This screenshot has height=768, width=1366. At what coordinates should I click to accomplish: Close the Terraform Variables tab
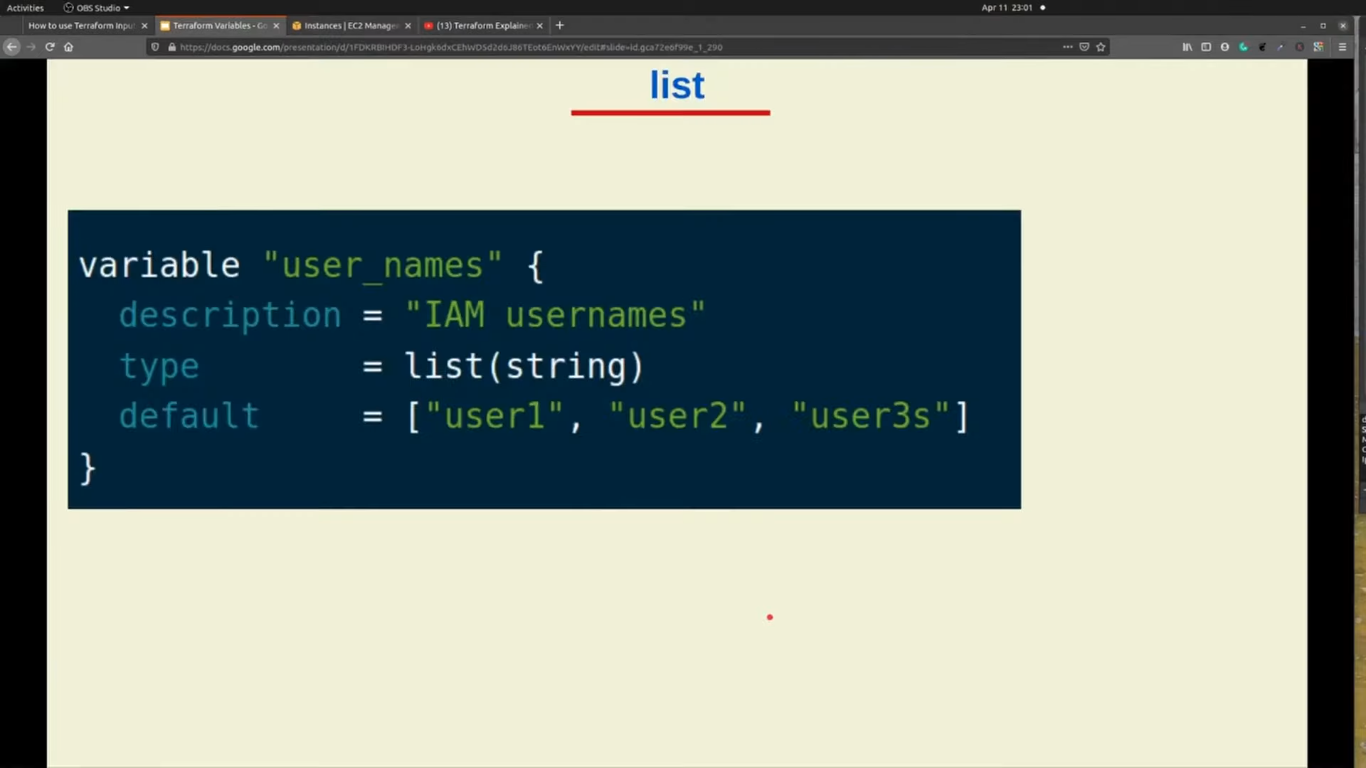click(276, 26)
